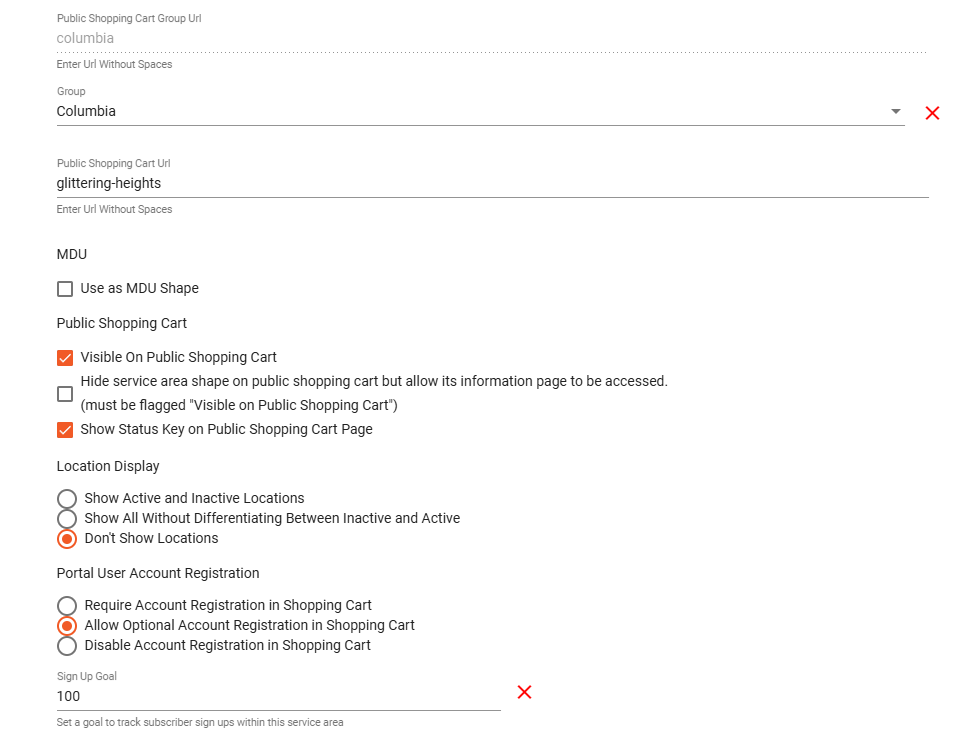
Task: Click the Don't Show Locations label
Action: click(151, 538)
